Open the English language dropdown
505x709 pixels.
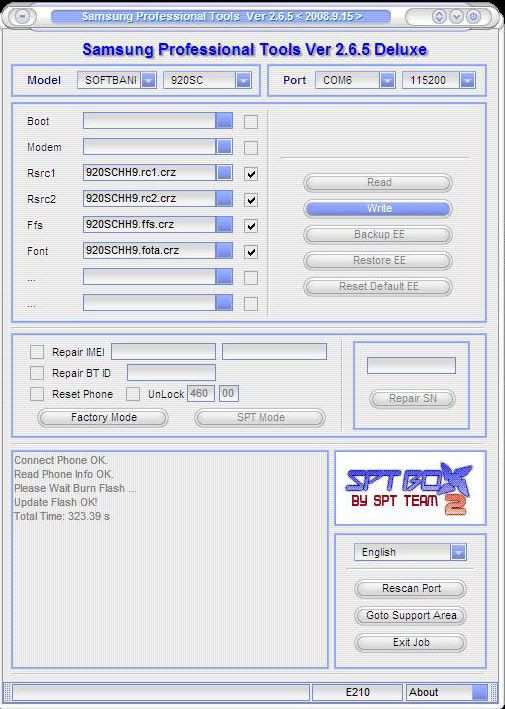click(458, 552)
